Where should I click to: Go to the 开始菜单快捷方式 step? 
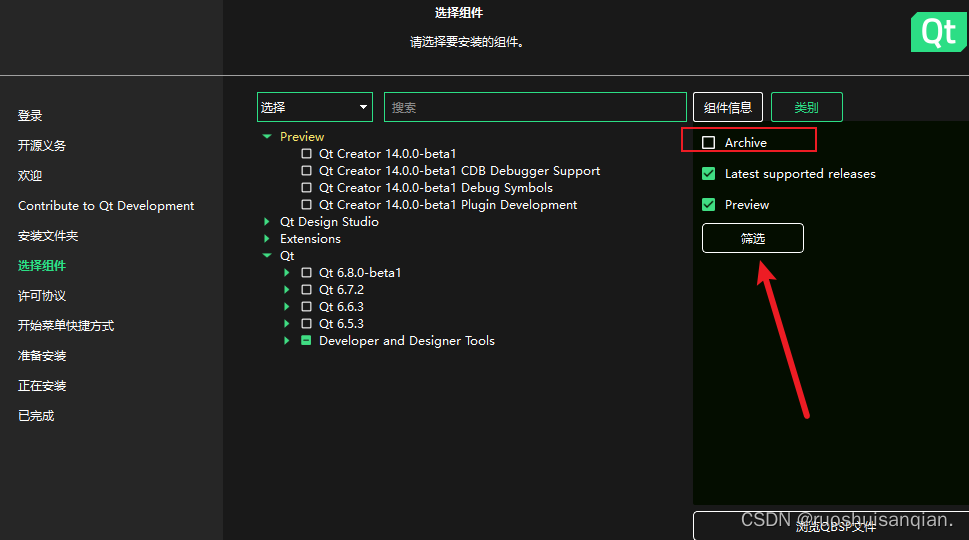click(x=66, y=326)
